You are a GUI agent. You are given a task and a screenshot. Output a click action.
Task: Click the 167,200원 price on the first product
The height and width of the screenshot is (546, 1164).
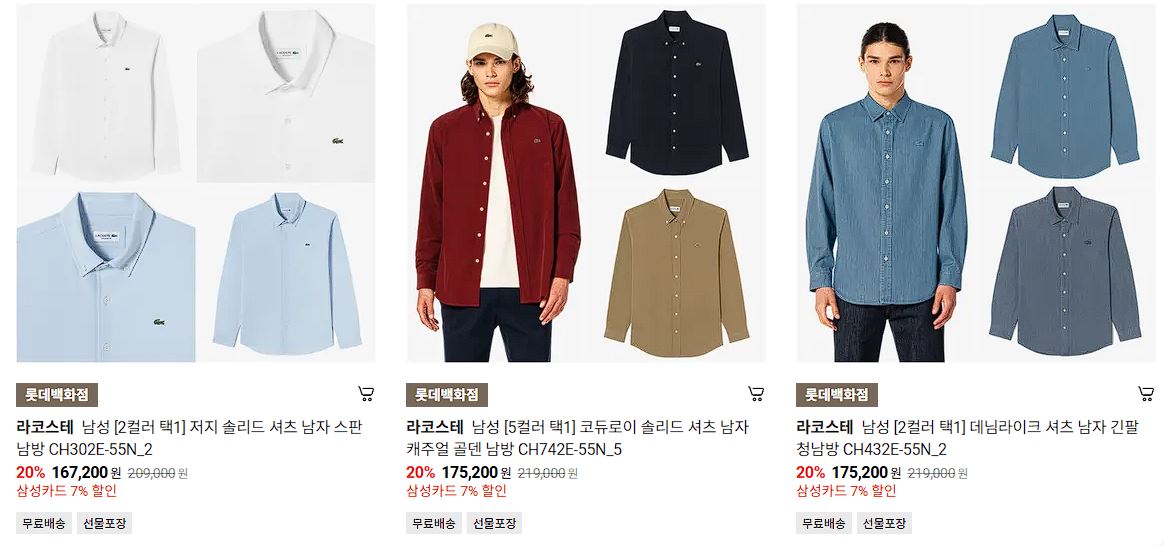click(86, 473)
